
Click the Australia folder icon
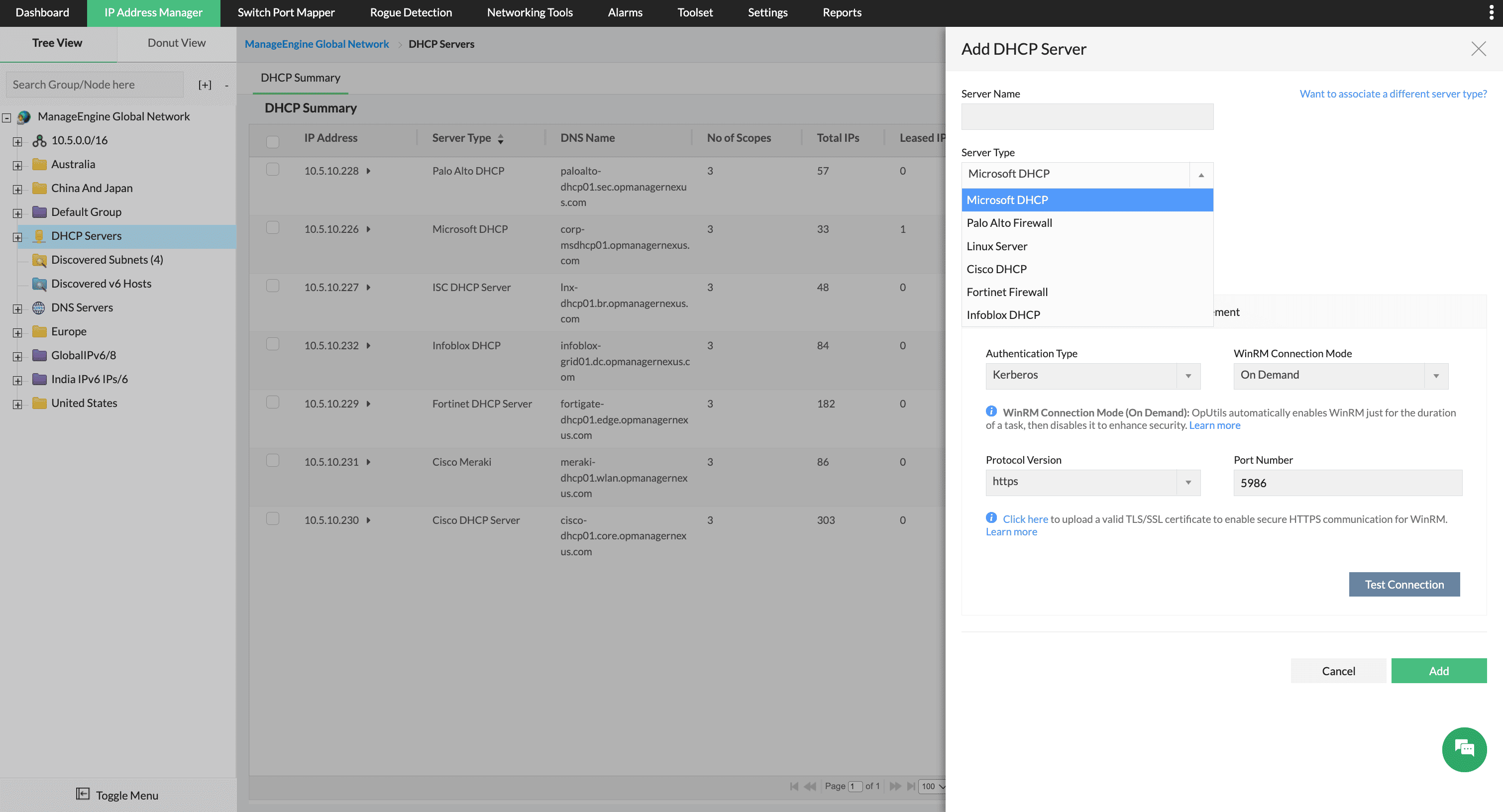(x=39, y=165)
